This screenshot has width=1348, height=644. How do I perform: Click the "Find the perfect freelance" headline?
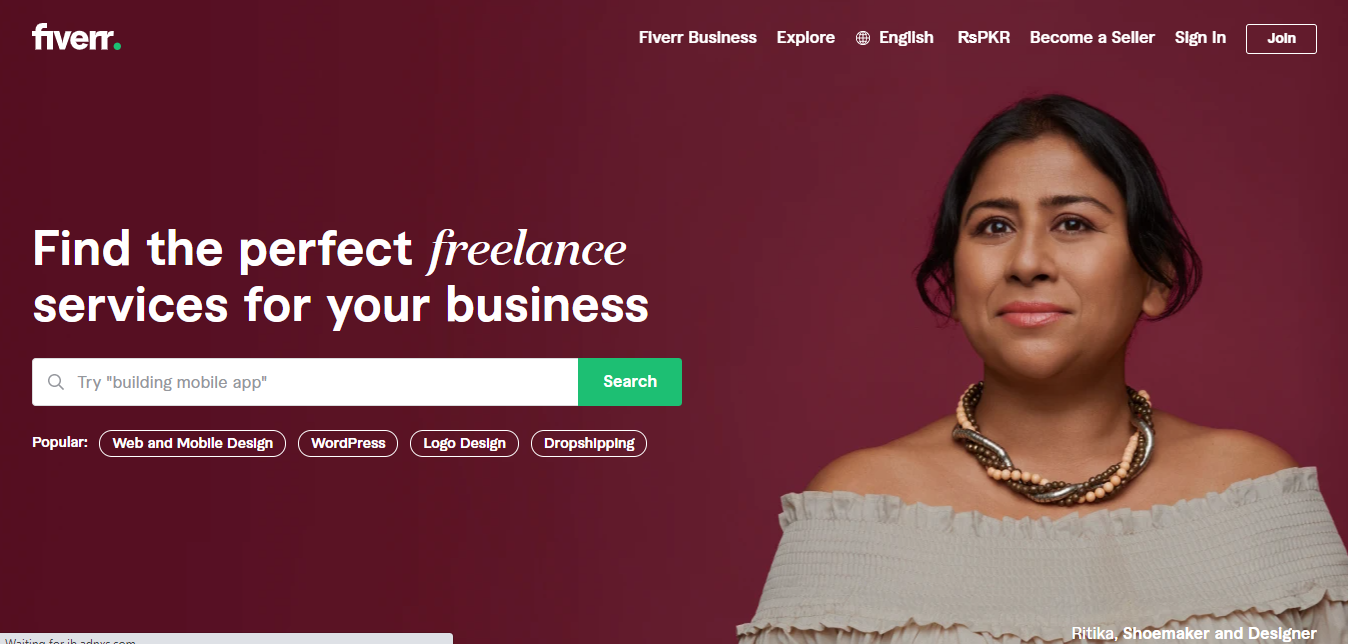point(330,249)
